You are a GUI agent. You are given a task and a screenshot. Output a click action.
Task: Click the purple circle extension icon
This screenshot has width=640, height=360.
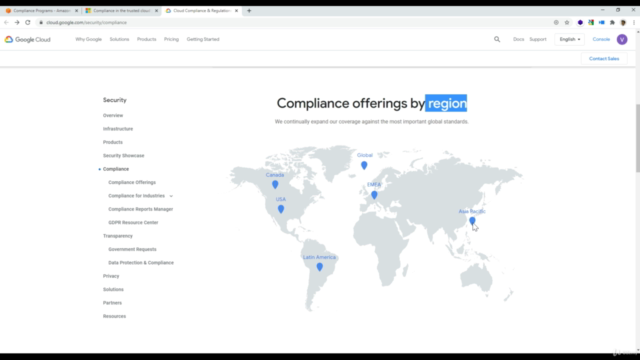(580, 22)
